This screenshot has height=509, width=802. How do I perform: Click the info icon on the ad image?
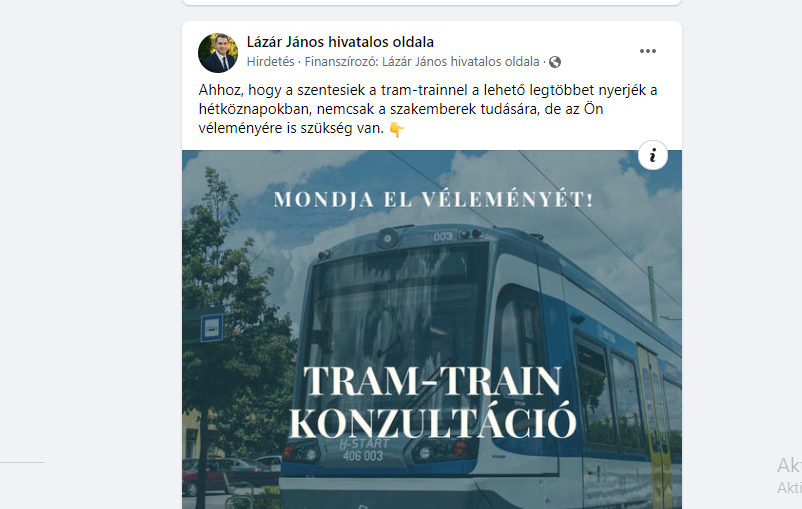(653, 155)
